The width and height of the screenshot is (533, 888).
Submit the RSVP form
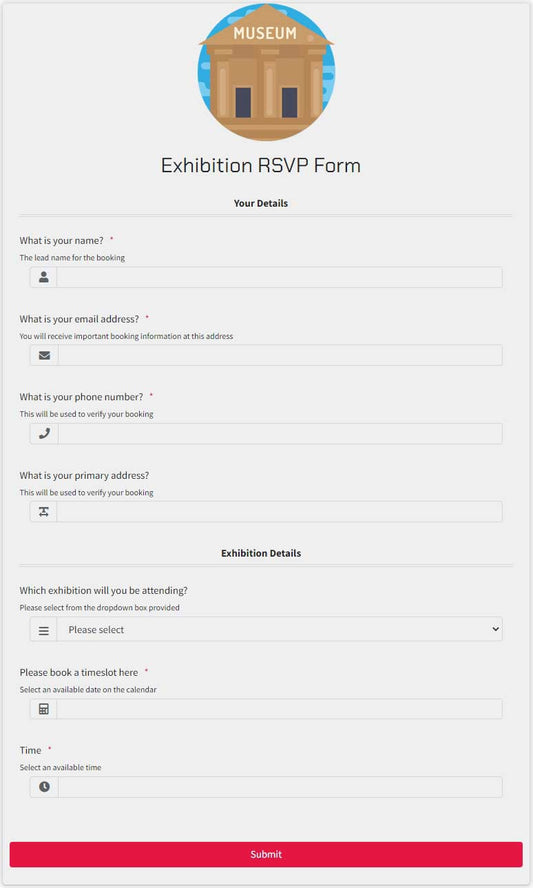[266, 854]
